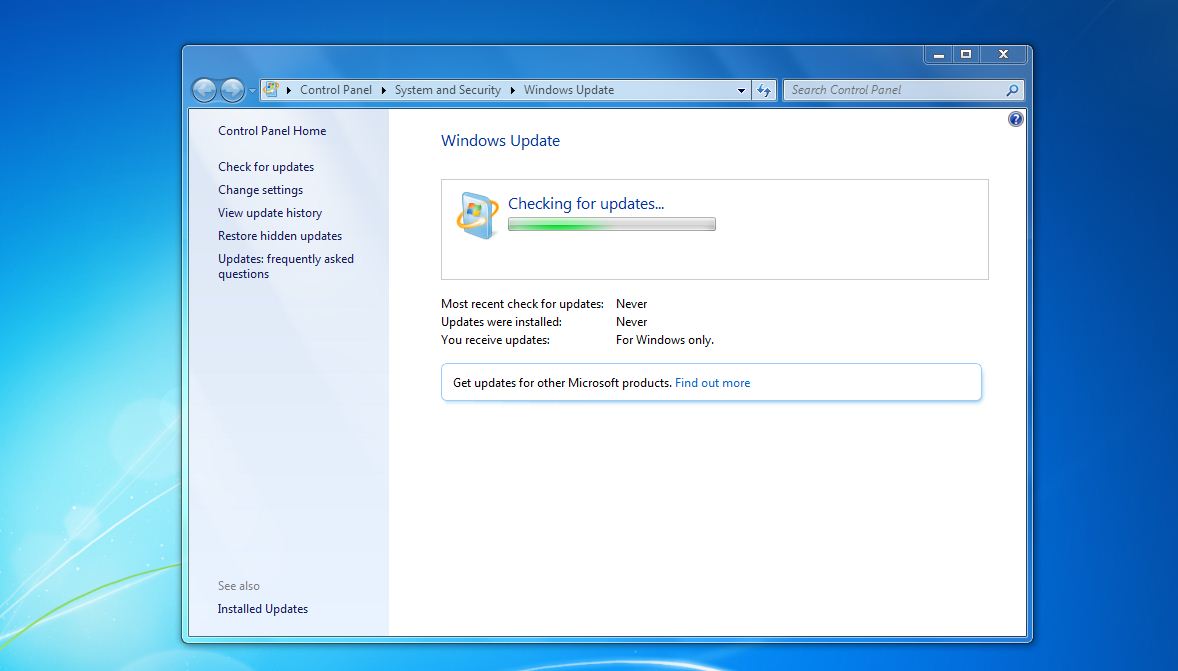Click the back navigation arrow
The width and height of the screenshot is (1178, 671).
pos(203,90)
